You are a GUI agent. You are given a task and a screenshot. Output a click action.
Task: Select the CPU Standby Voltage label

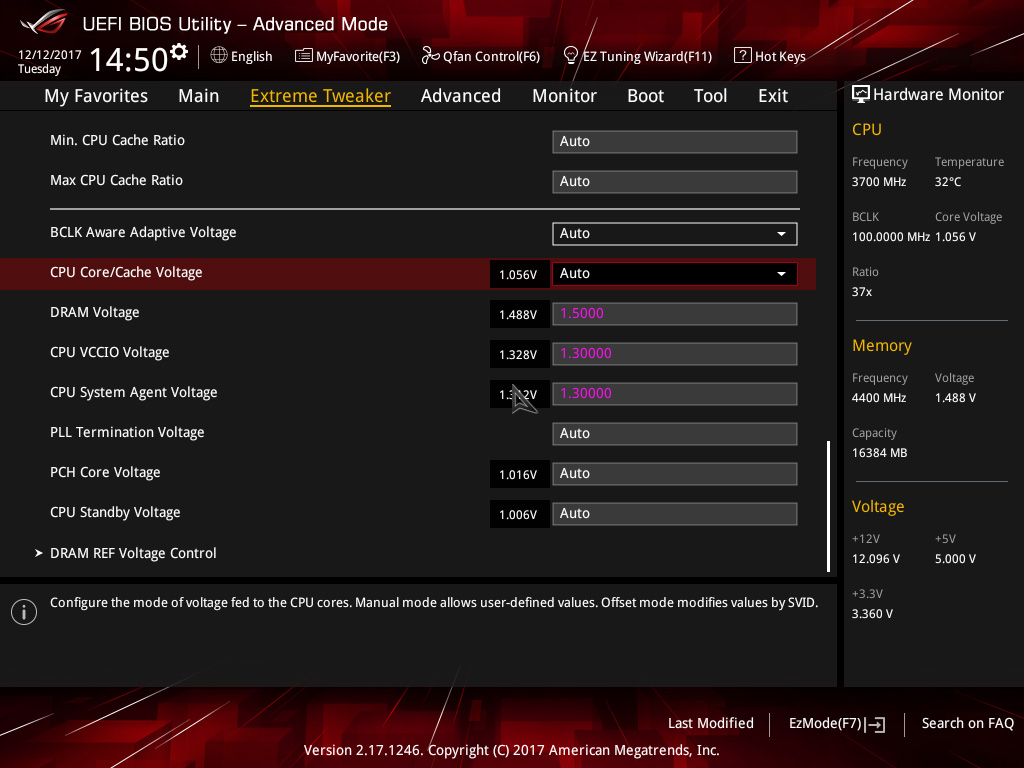(x=115, y=512)
